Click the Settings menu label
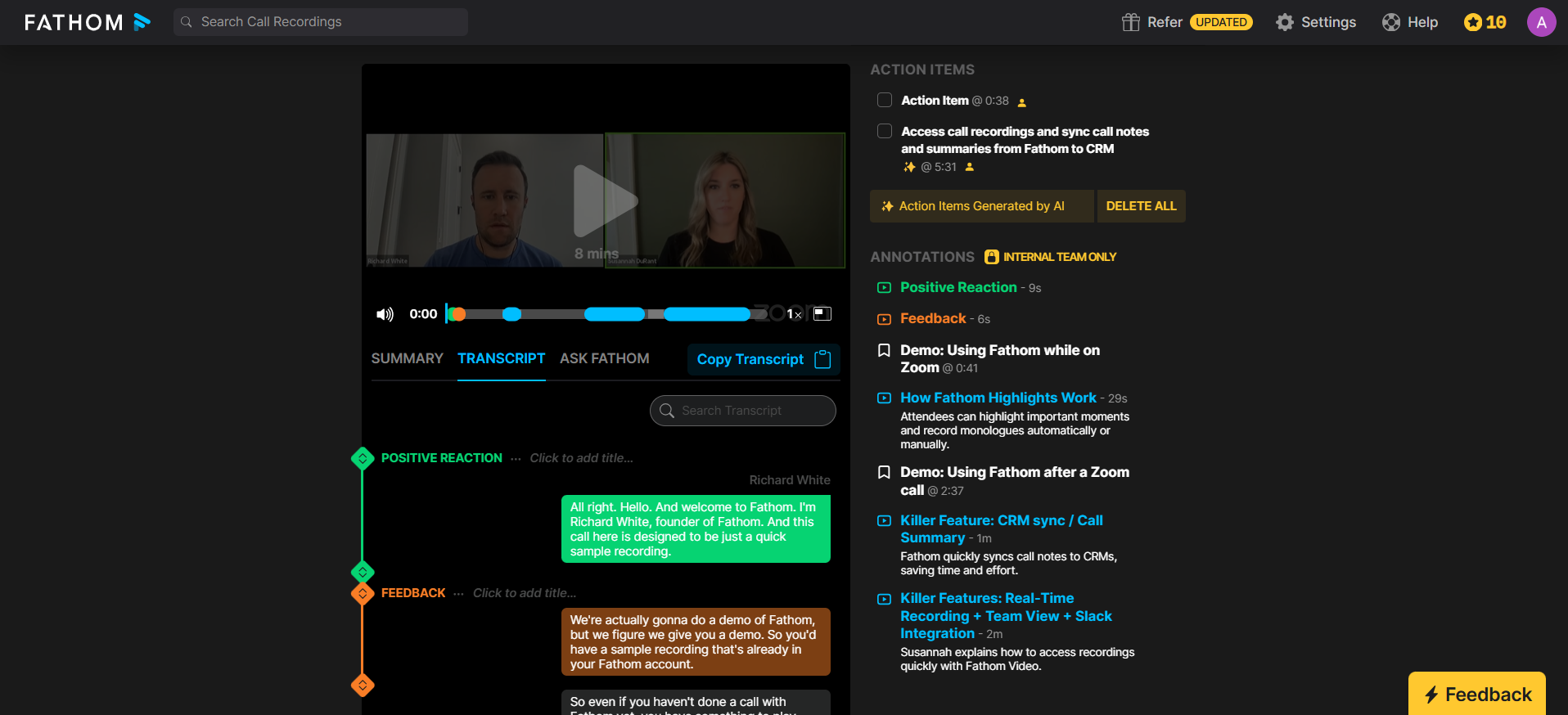Image resolution: width=1568 pixels, height=715 pixels. point(1328,22)
